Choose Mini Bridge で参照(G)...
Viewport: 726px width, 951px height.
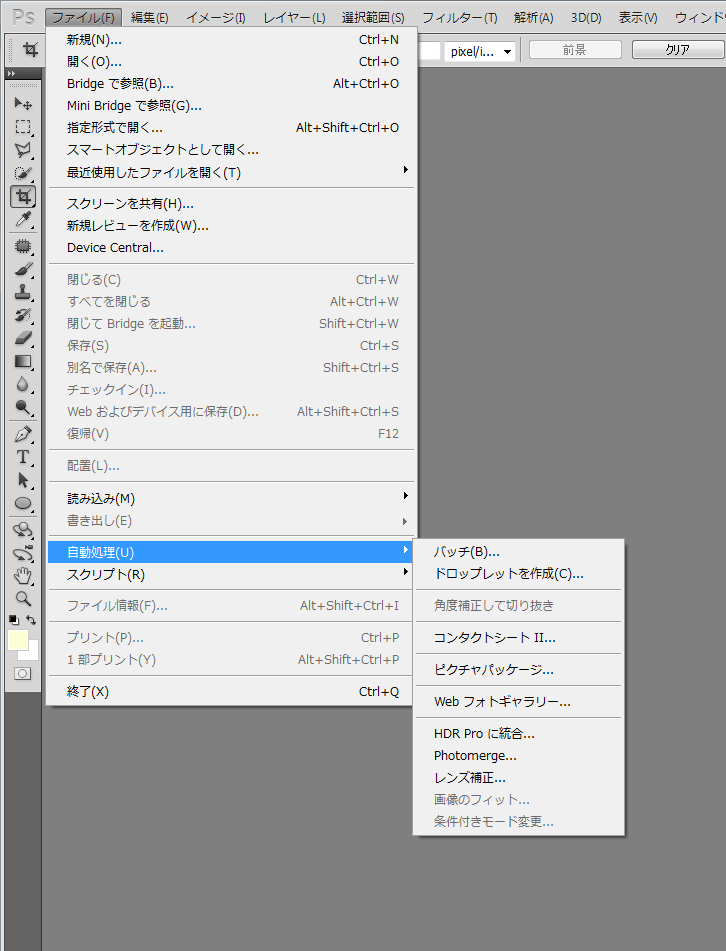point(230,106)
